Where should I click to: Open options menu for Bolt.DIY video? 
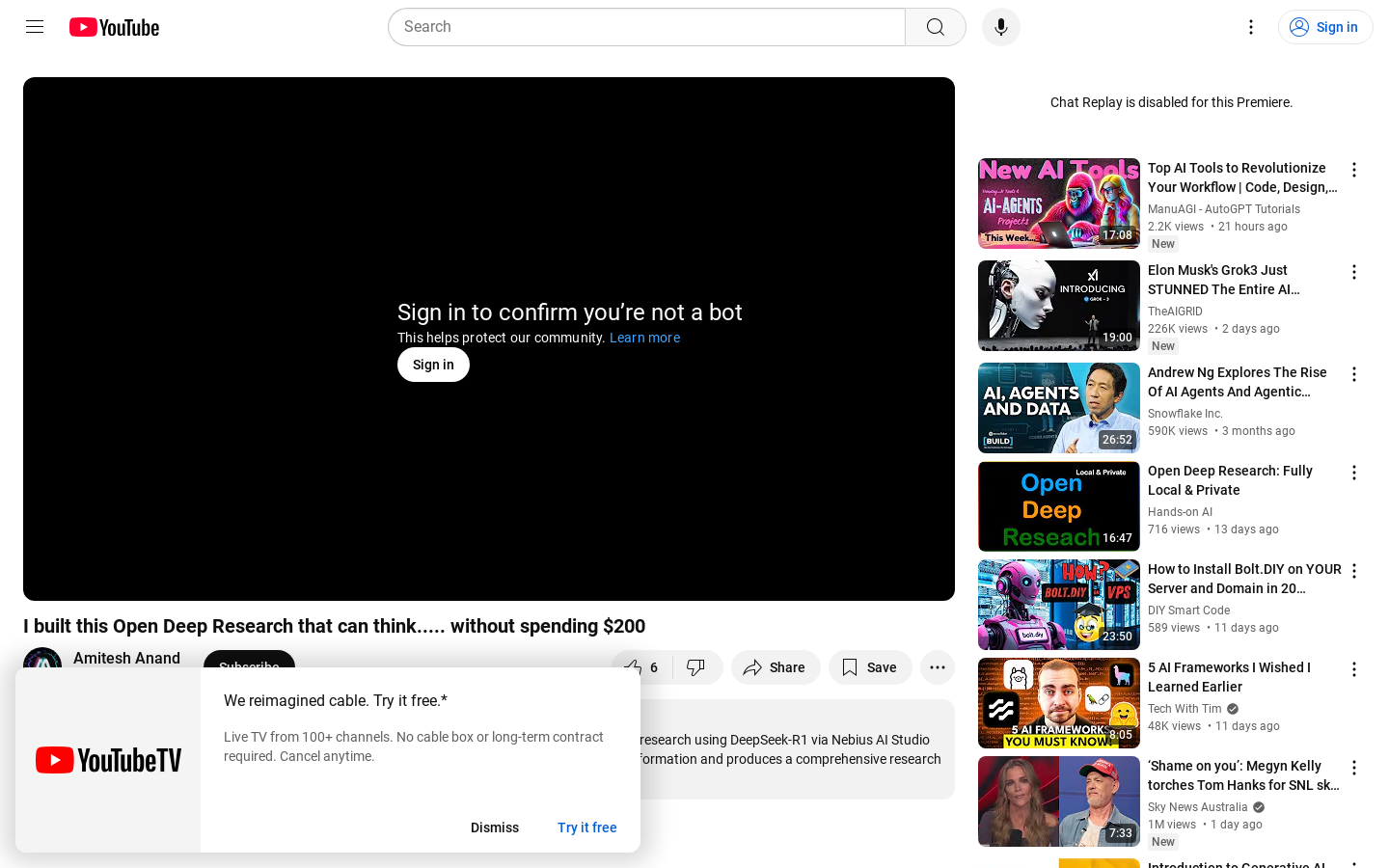coord(1354,571)
